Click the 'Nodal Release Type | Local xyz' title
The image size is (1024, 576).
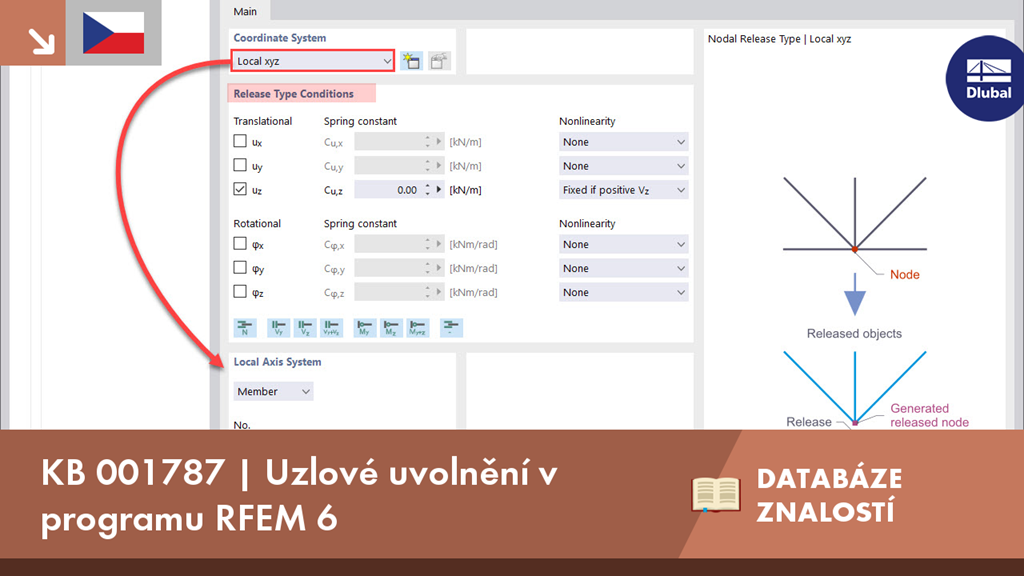point(779,39)
